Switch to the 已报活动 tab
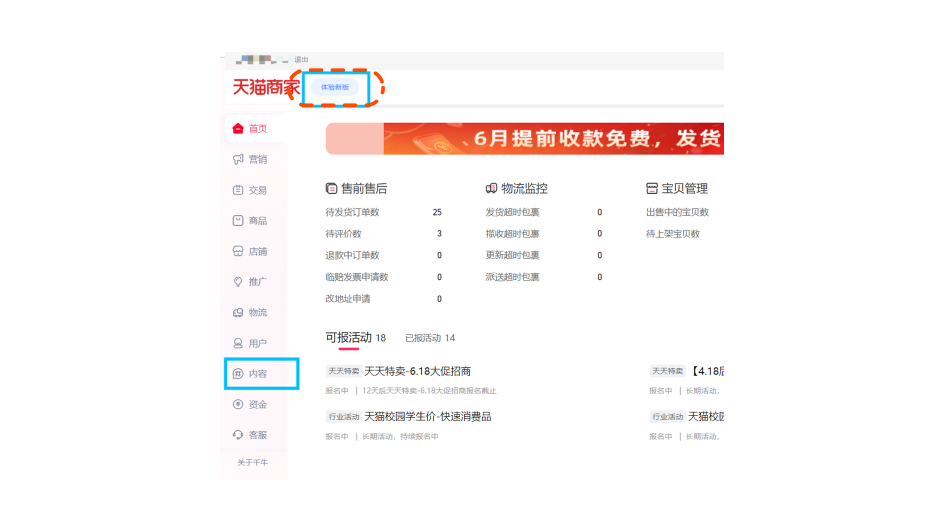 click(x=430, y=338)
